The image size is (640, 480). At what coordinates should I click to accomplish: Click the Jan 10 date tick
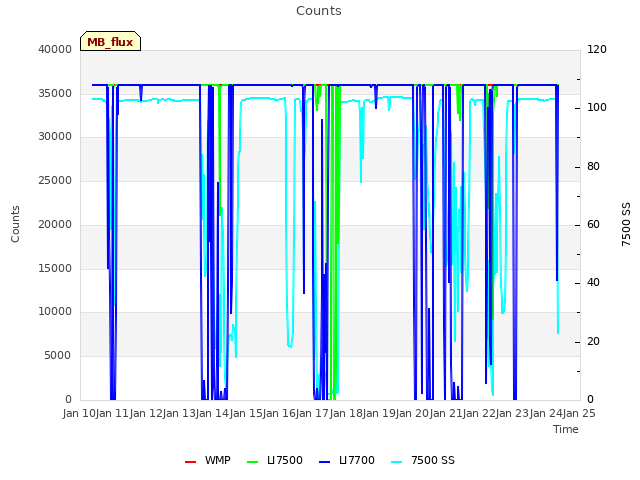79,413
